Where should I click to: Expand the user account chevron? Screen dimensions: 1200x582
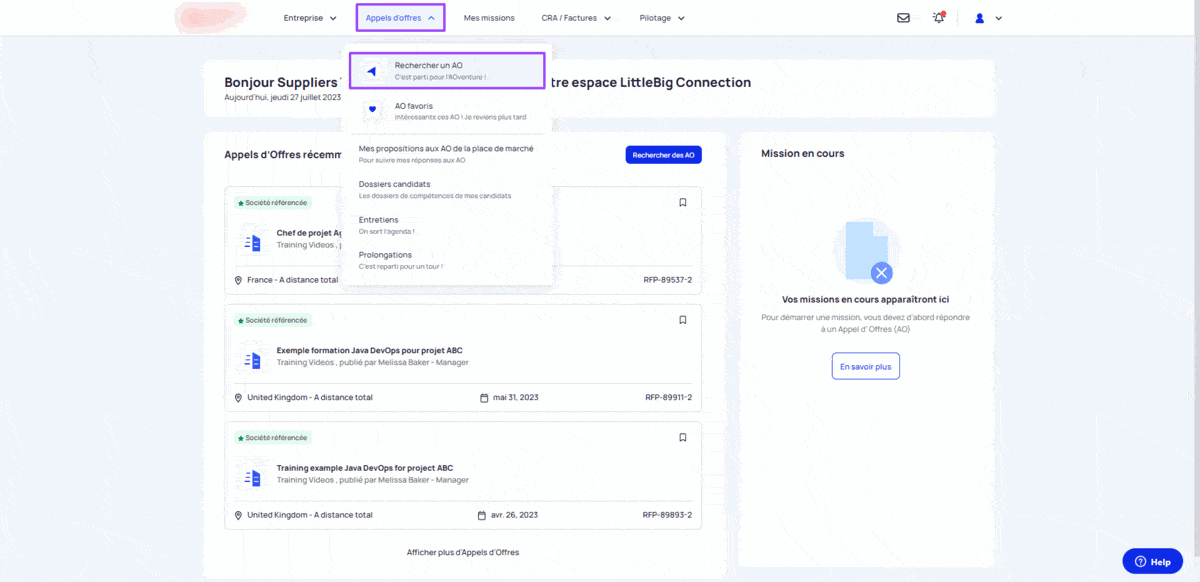point(998,18)
